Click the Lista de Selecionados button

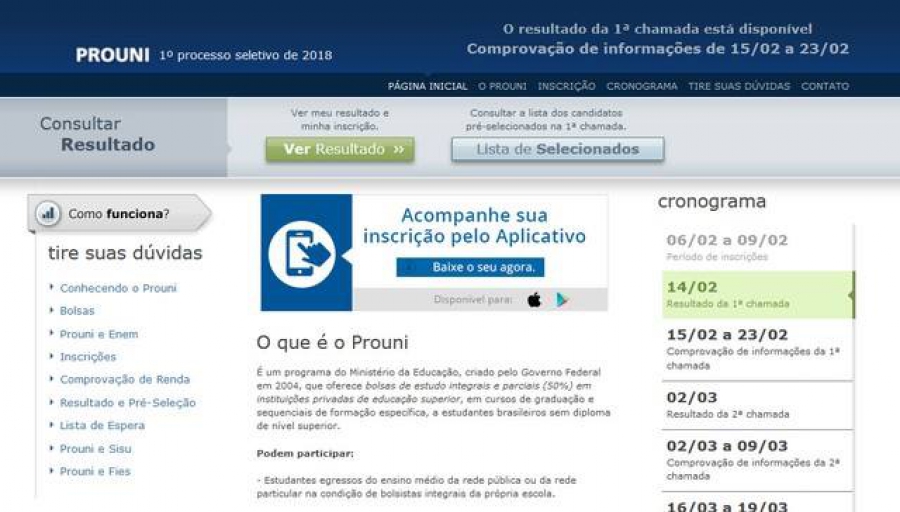[557, 149]
